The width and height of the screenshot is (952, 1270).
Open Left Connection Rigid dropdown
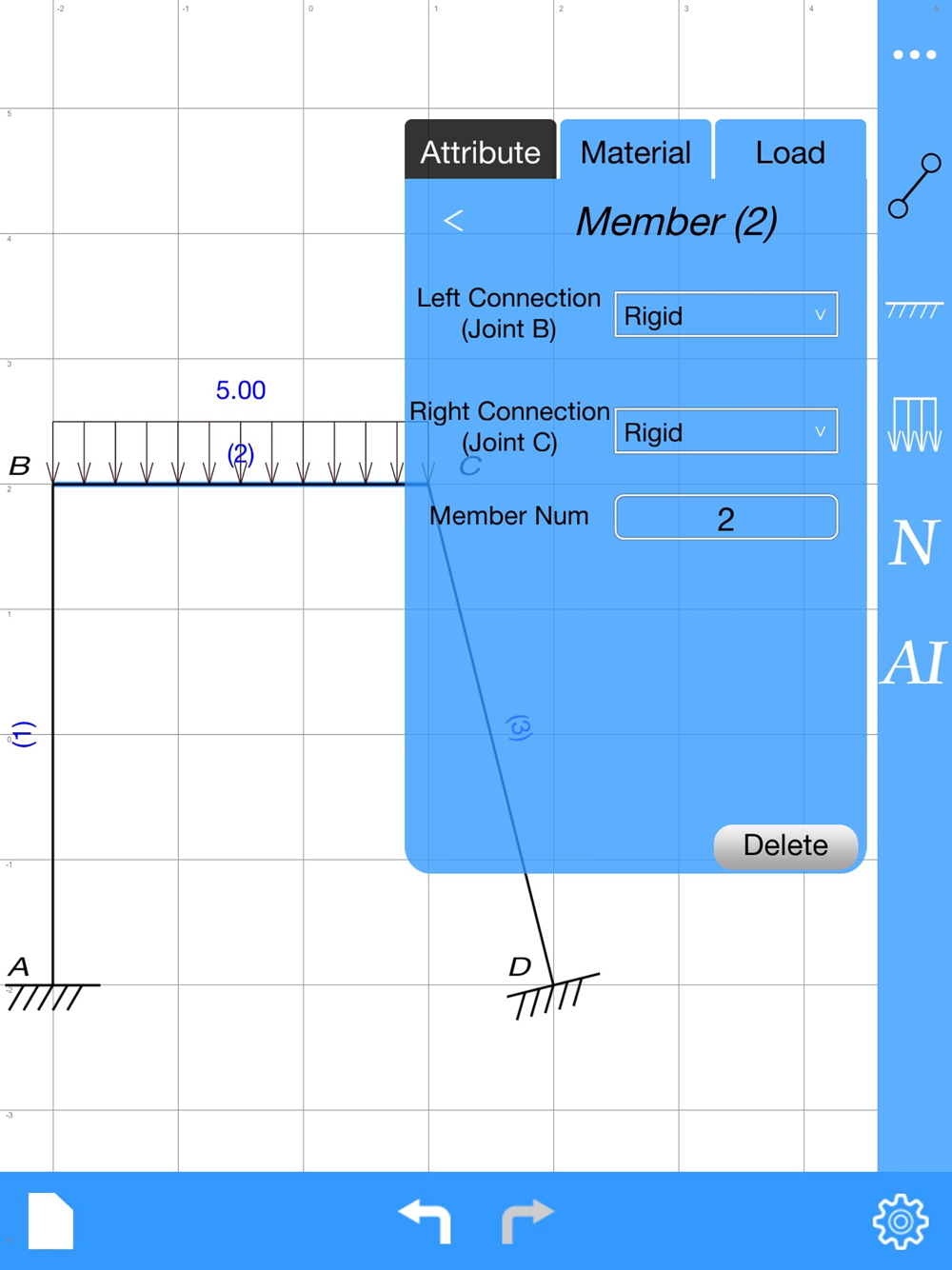pyautogui.click(x=726, y=315)
